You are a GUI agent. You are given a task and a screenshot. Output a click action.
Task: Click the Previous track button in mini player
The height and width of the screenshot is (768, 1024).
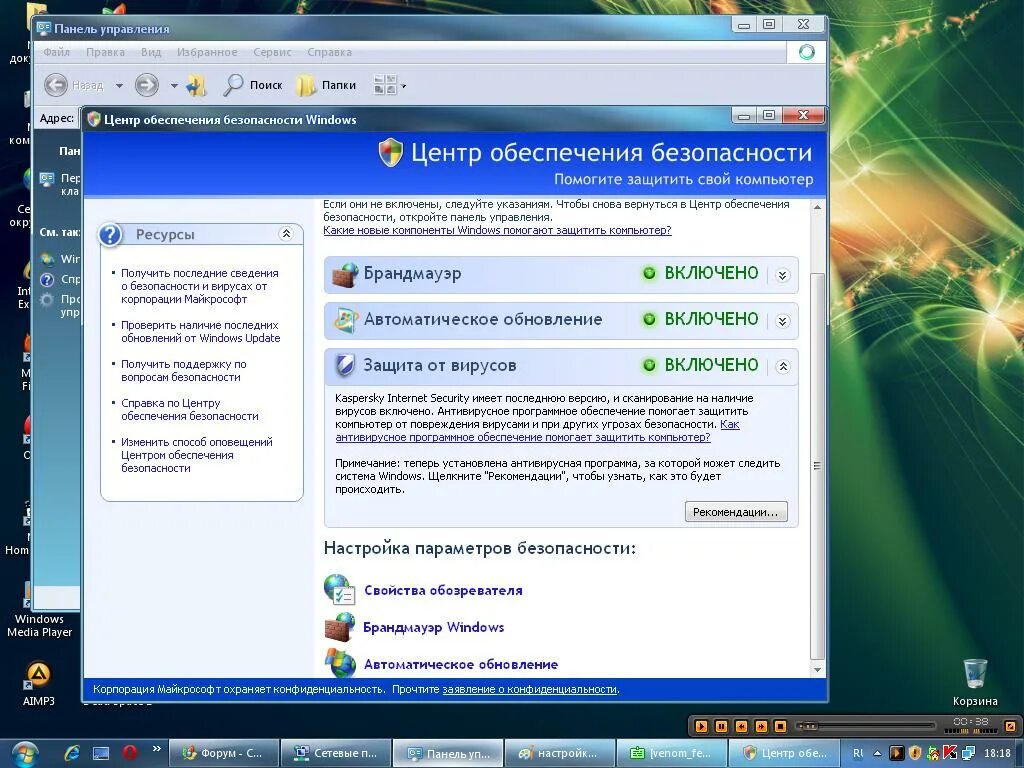tap(741, 726)
